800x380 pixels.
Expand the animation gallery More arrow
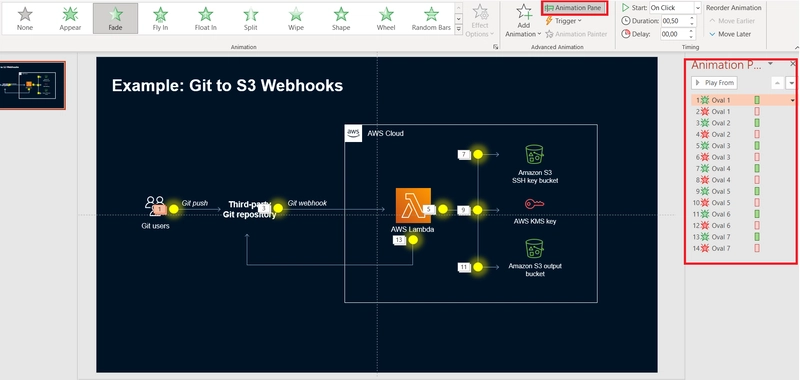(458, 30)
